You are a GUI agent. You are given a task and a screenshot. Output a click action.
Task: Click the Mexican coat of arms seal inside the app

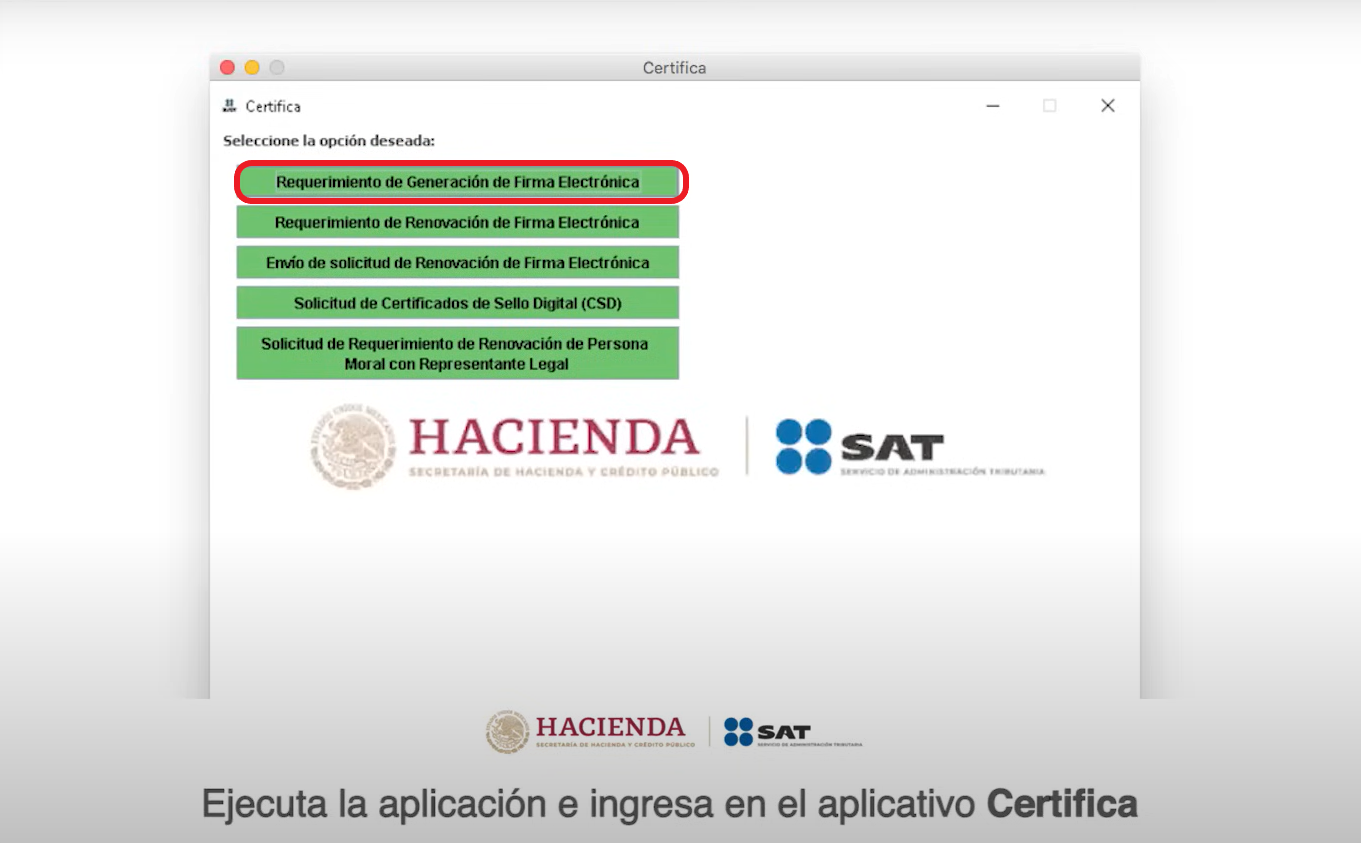point(350,447)
